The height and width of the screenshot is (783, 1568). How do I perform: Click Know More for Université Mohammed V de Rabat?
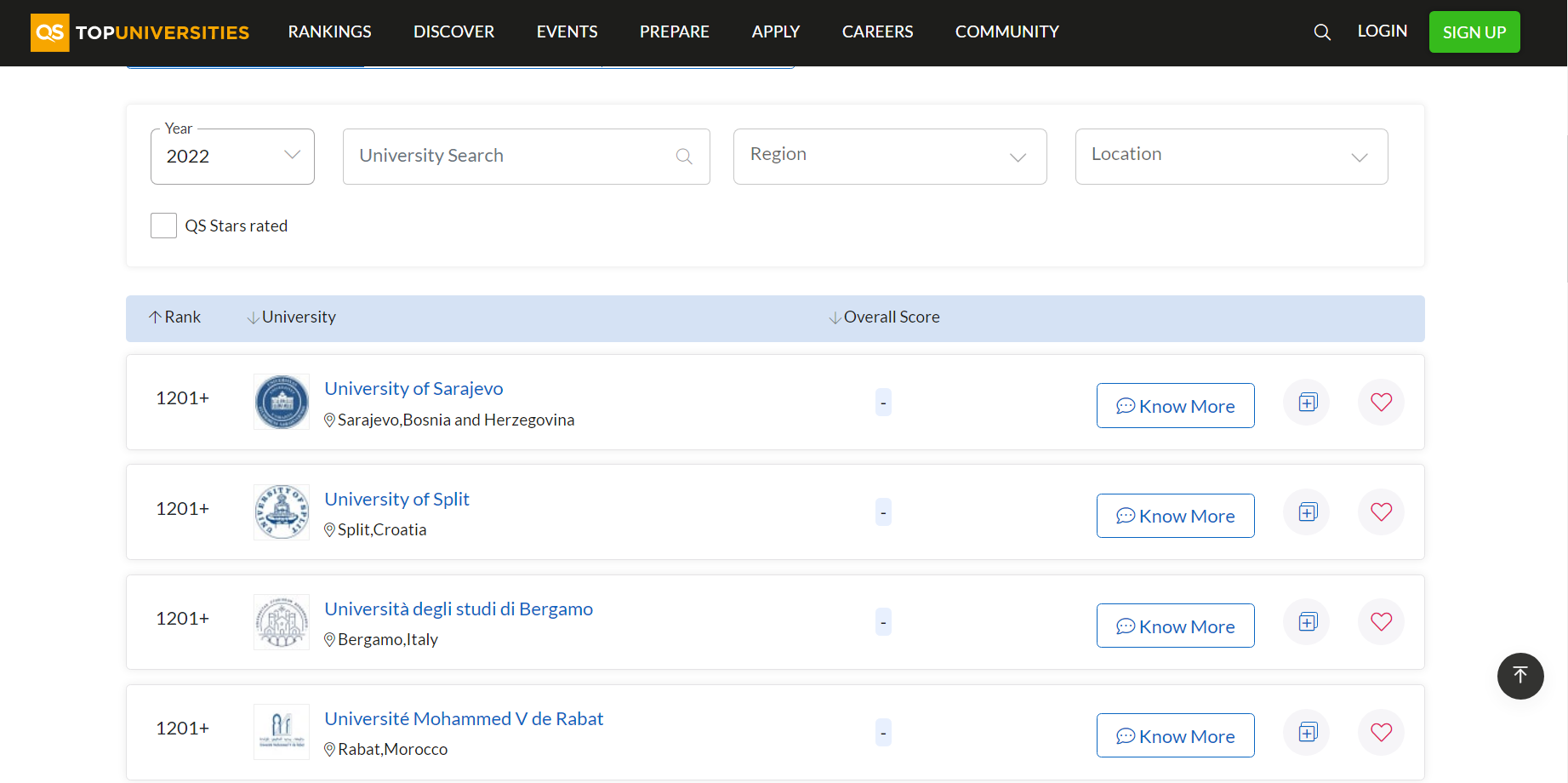pyautogui.click(x=1175, y=736)
